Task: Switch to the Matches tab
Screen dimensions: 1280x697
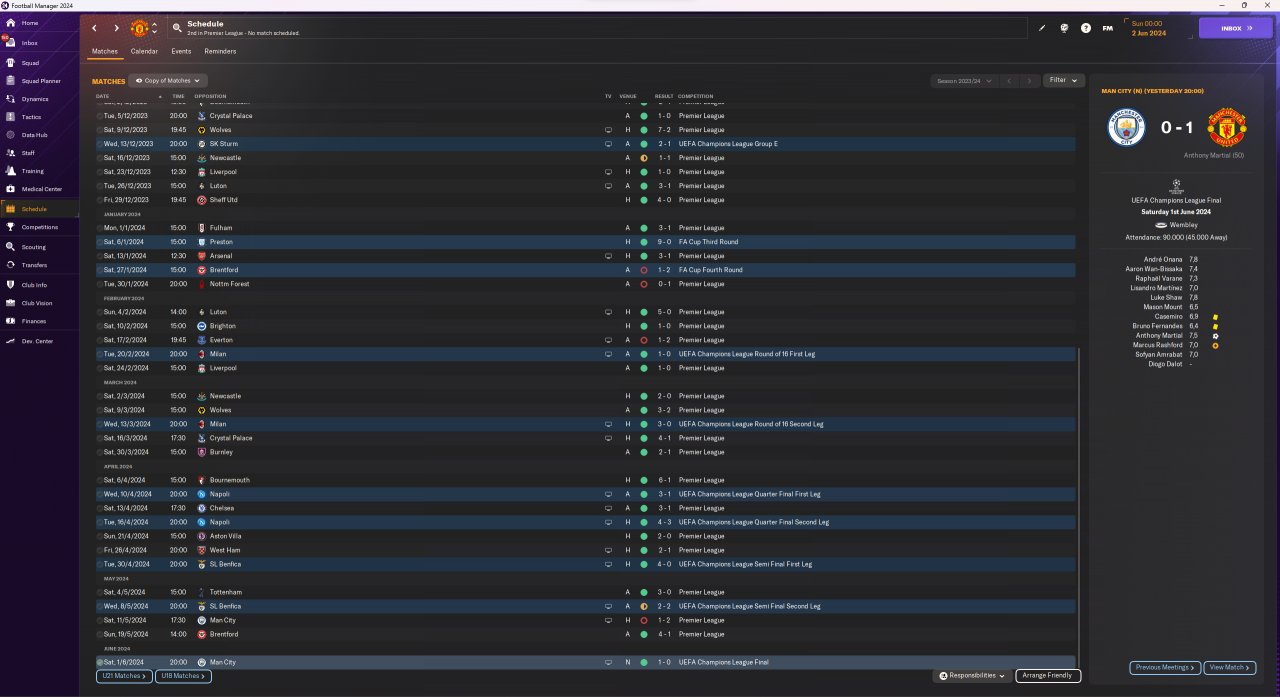Action: (105, 51)
